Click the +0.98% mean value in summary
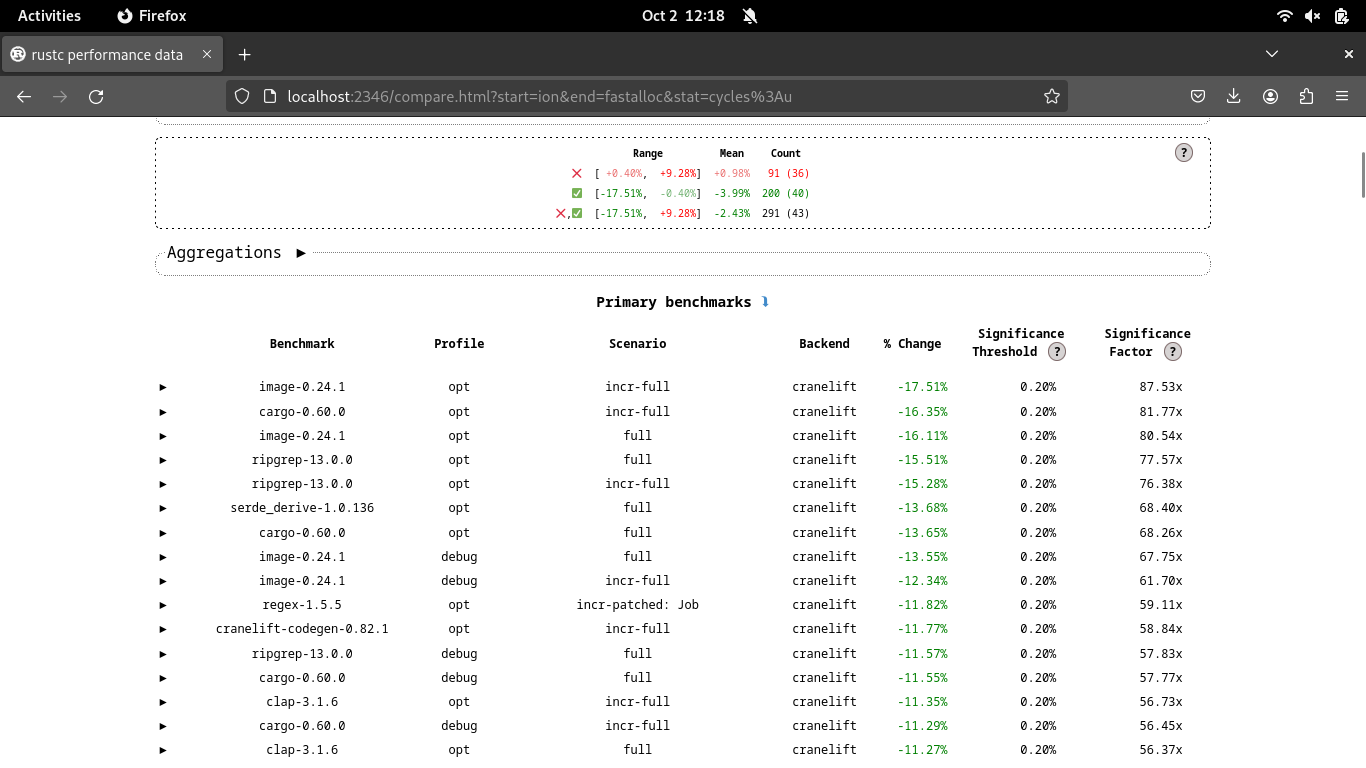Viewport: 1366px width, 768px height. point(732,173)
